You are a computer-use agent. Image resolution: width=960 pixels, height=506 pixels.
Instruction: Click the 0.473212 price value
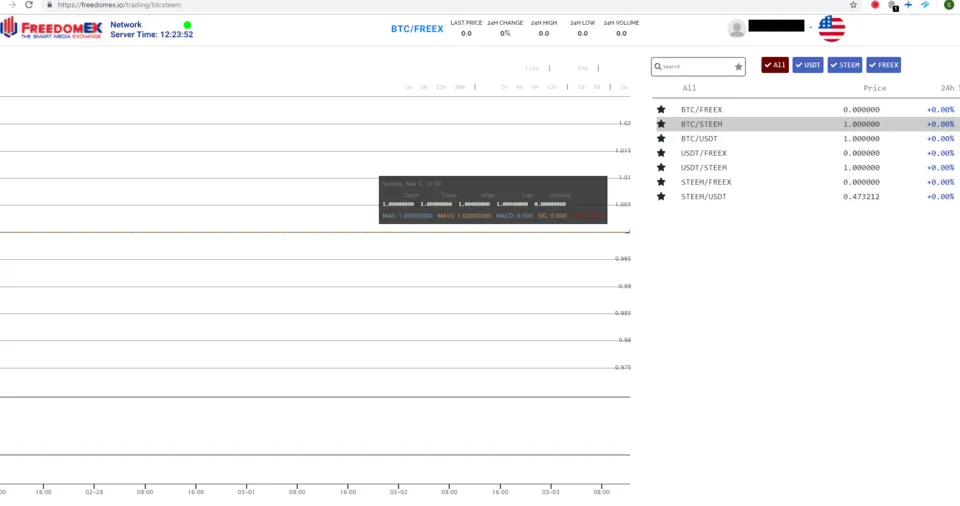click(x=861, y=197)
